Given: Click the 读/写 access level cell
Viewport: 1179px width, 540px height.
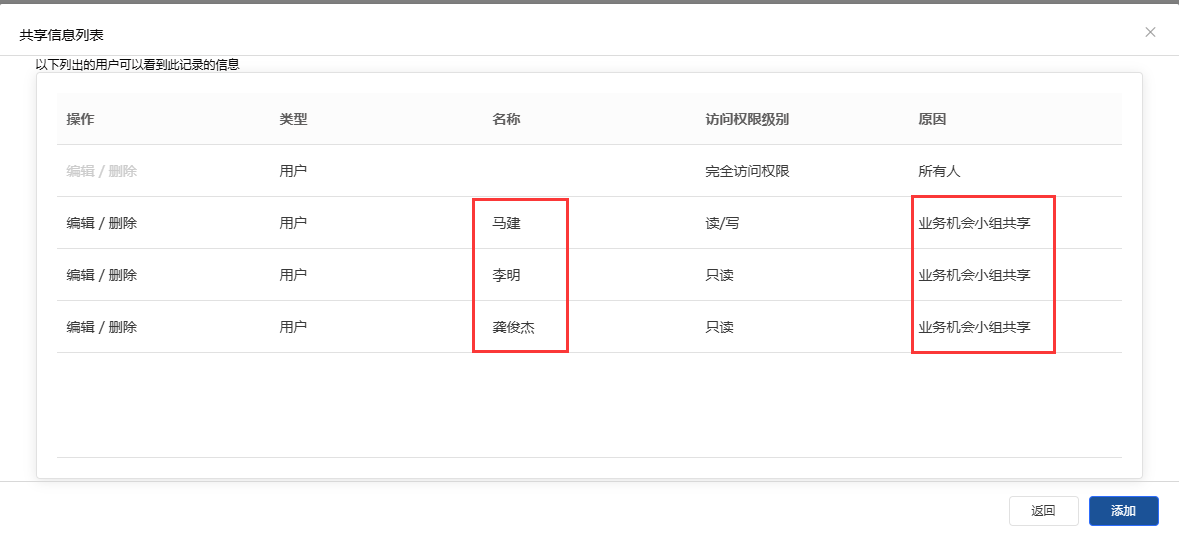Looking at the screenshot, I should [x=722, y=223].
